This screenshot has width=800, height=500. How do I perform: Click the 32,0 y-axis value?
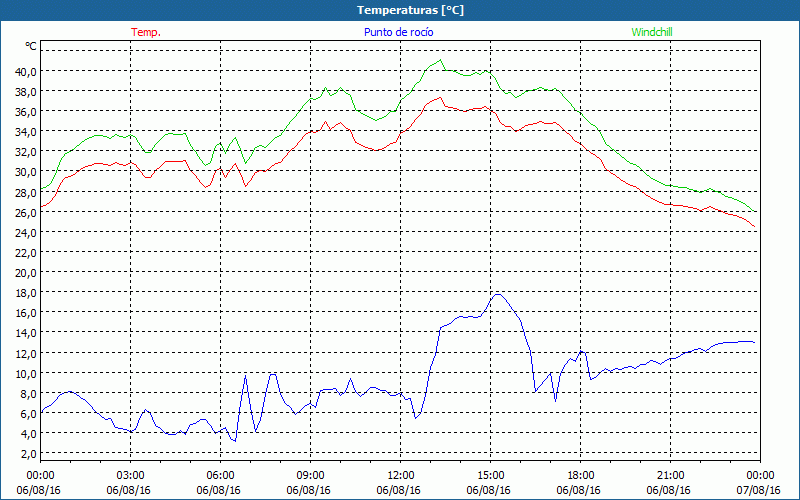[26, 152]
